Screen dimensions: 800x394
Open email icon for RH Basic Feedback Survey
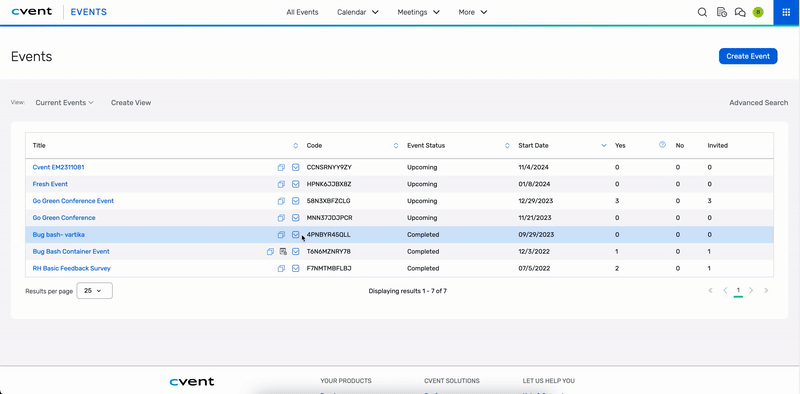point(295,268)
